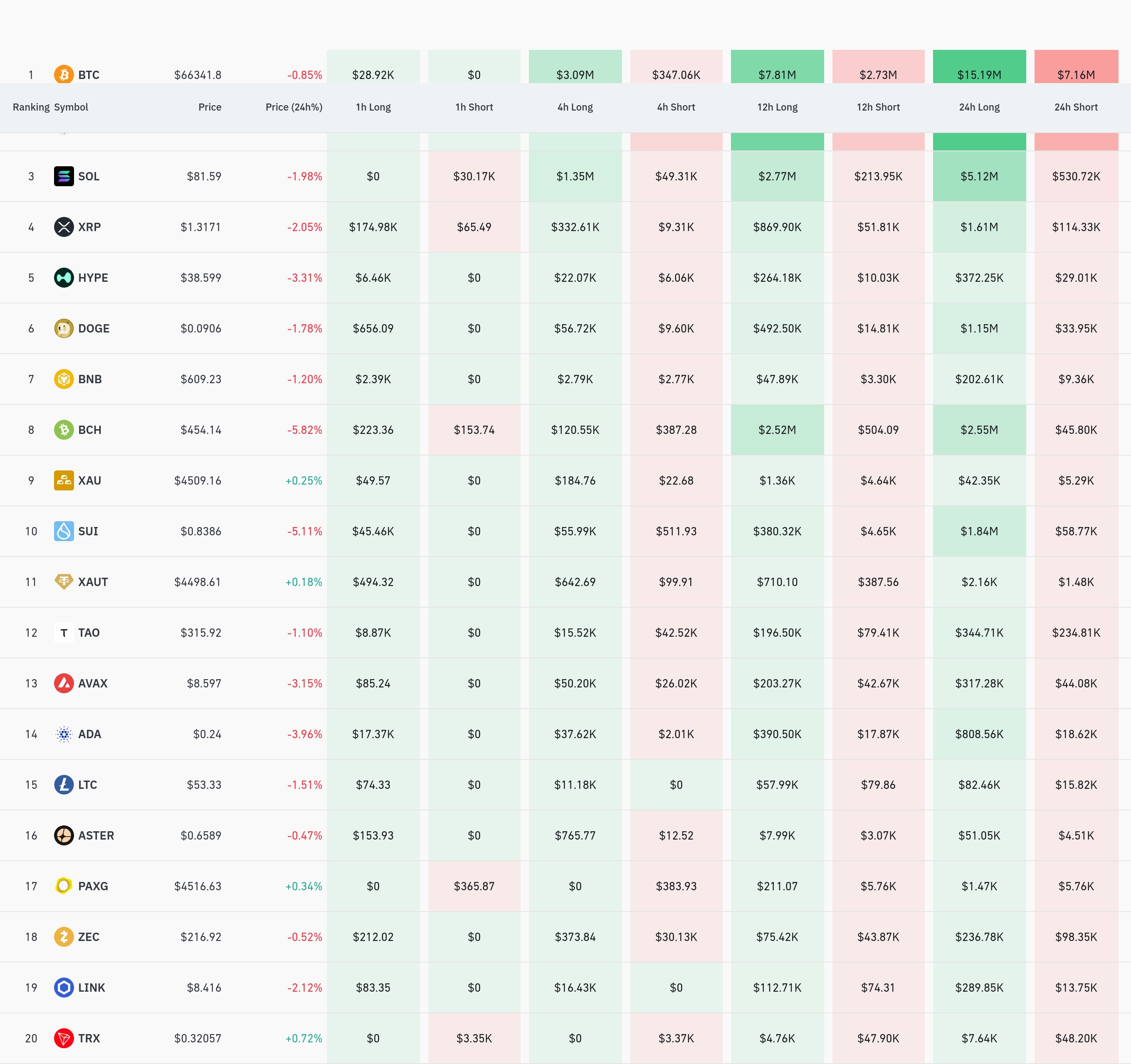Screen dimensions: 1131x1064
Task: Click the Dogecoin DOGE icon
Action: point(64,328)
